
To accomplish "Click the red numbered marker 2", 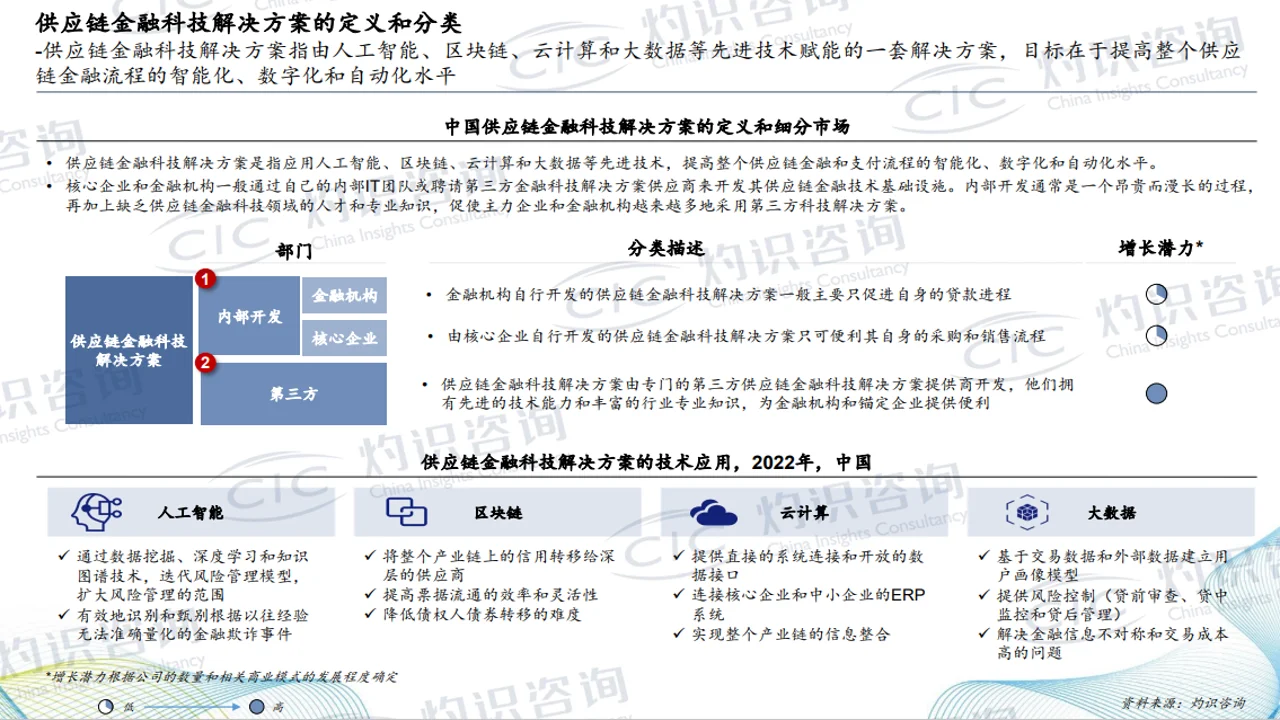I will tap(205, 364).
